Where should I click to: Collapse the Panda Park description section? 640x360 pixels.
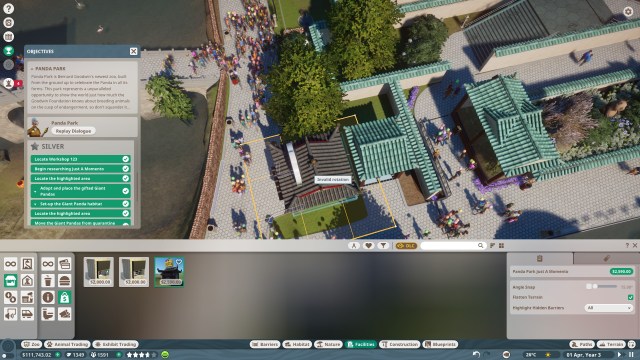pyautogui.click(x=32, y=69)
